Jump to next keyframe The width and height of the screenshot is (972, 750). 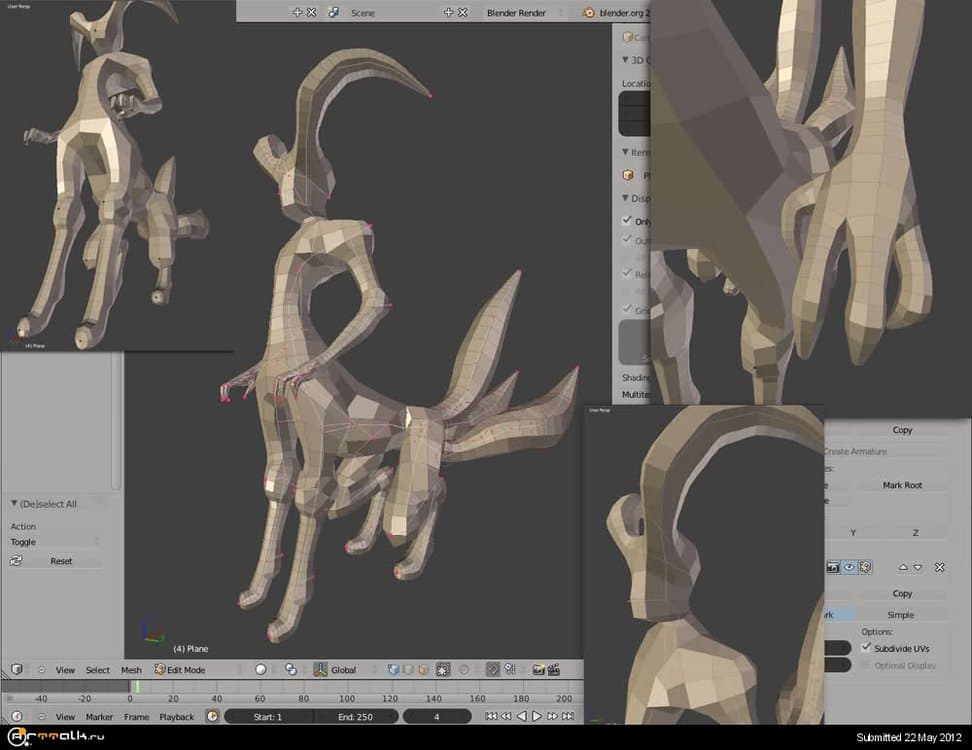(552, 717)
